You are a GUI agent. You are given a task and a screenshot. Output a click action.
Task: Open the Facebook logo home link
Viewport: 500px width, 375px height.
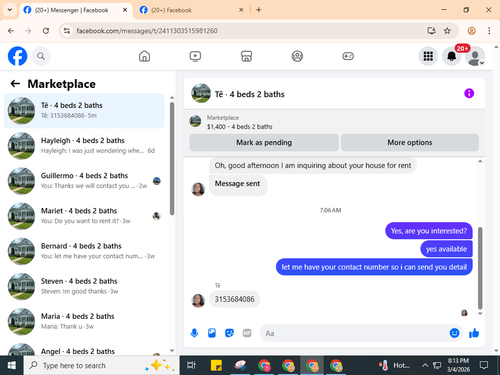coord(17,56)
